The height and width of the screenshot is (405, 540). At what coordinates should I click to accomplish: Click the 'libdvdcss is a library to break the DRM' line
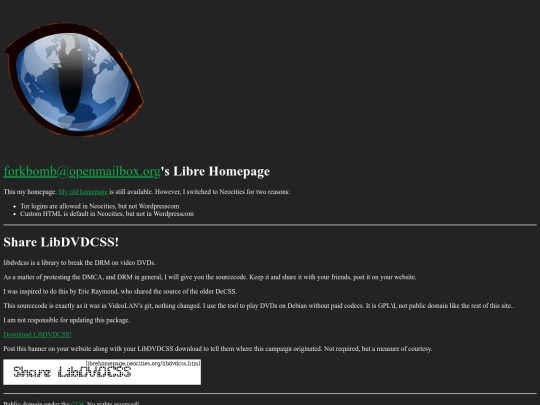tap(80, 263)
